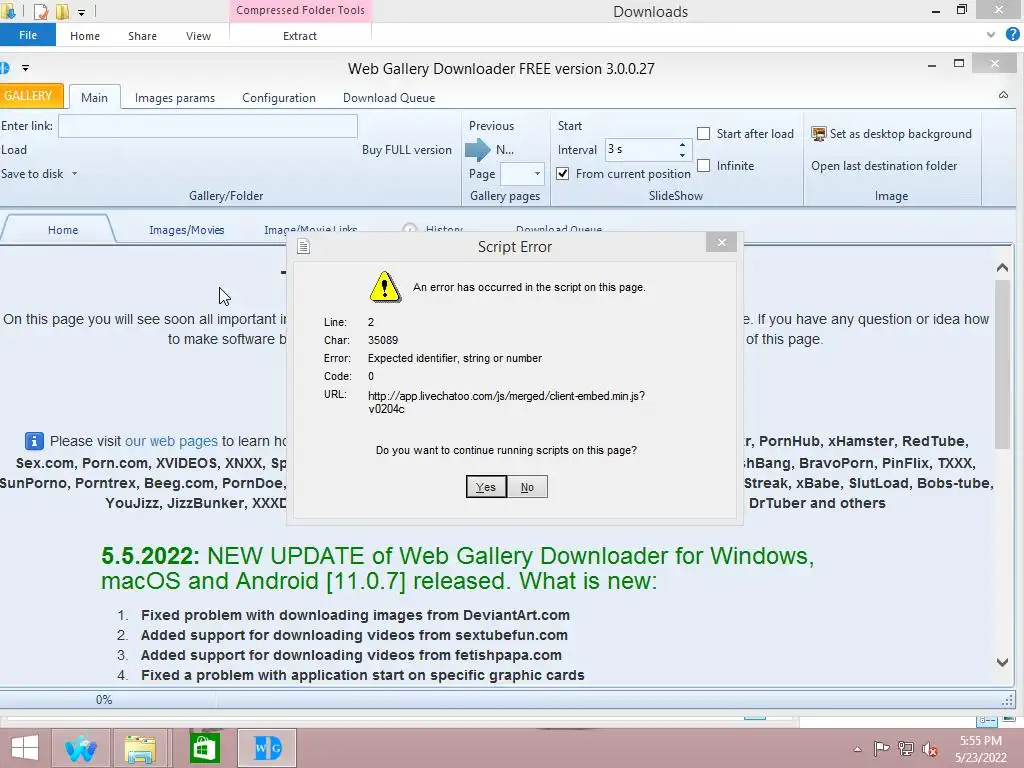
Task: Follow the our web pages link
Action: coord(171,441)
